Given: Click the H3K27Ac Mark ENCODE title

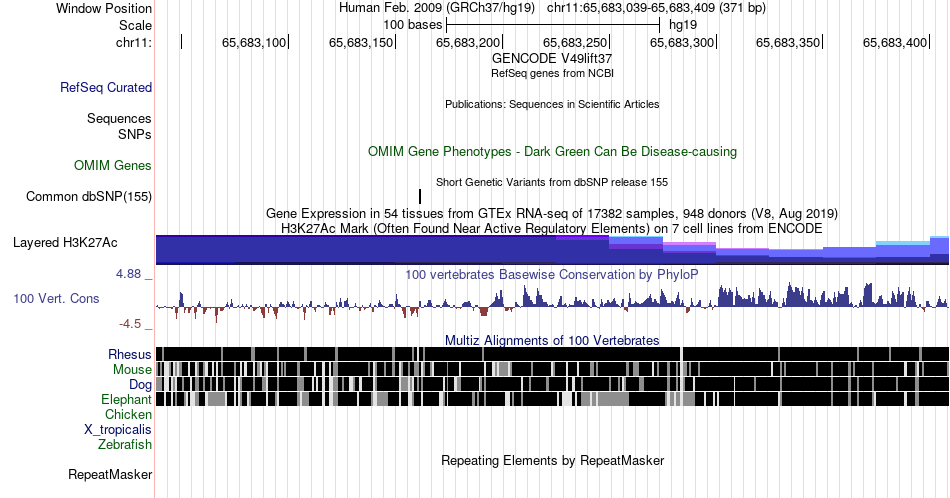Looking at the screenshot, I should [552, 228].
